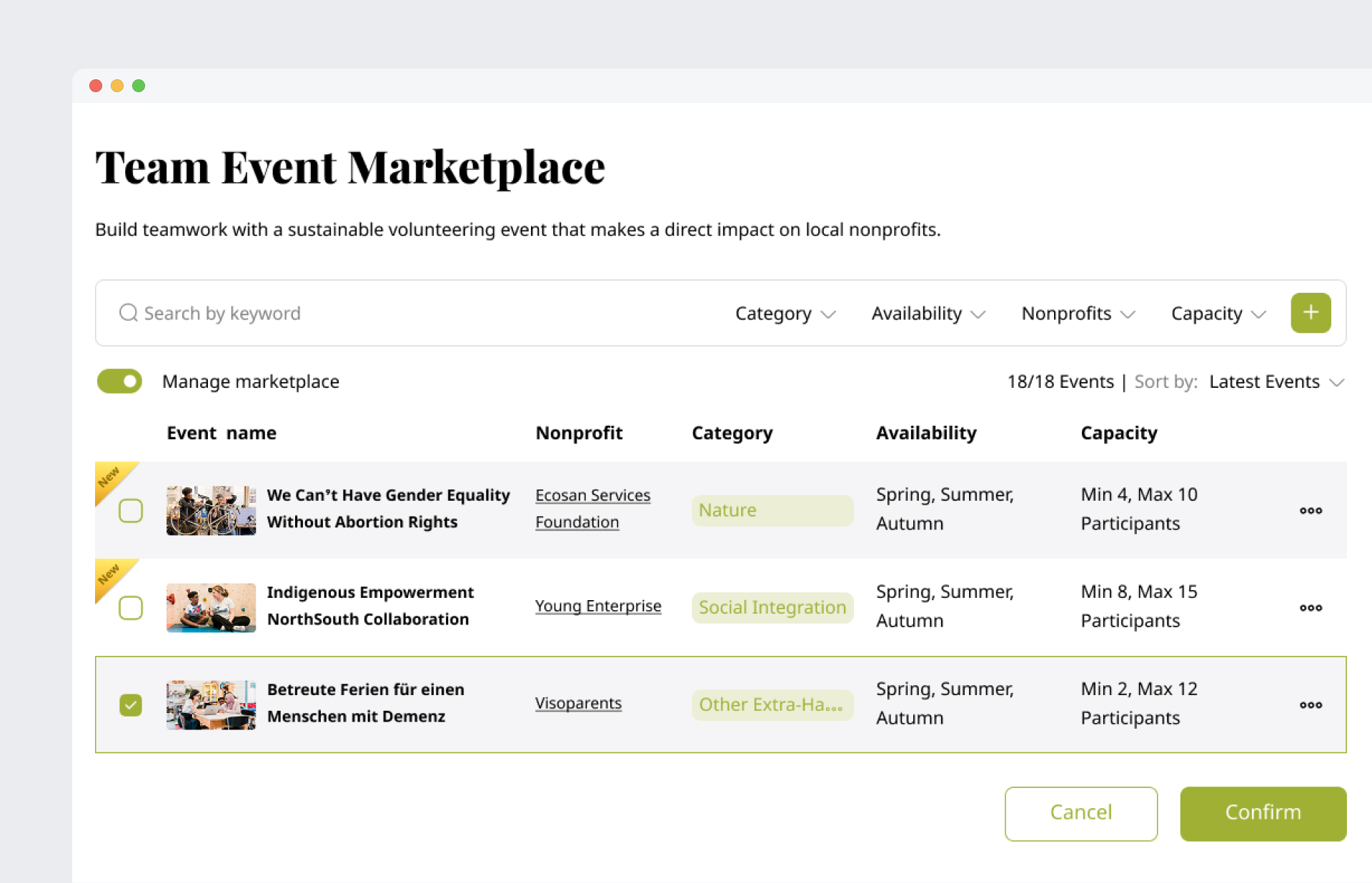Click the Other Extra-Ha... category tag

point(772,704)
